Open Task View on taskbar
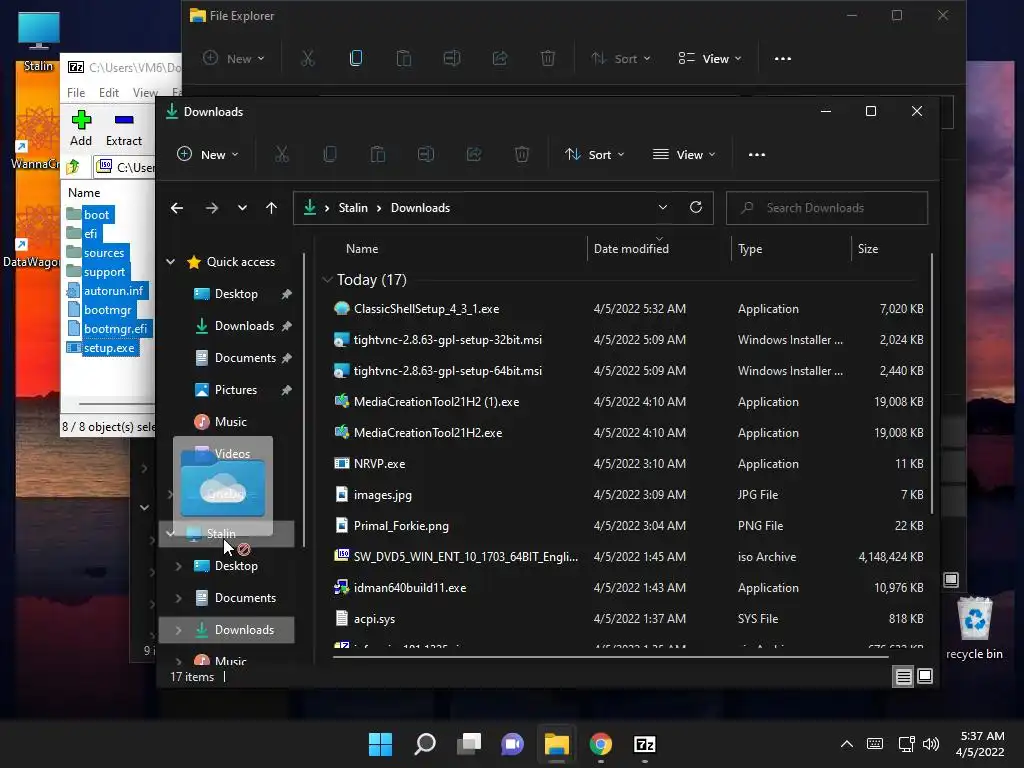The width and height of the screenshot is (1024, 768). [x=469, y=744]
